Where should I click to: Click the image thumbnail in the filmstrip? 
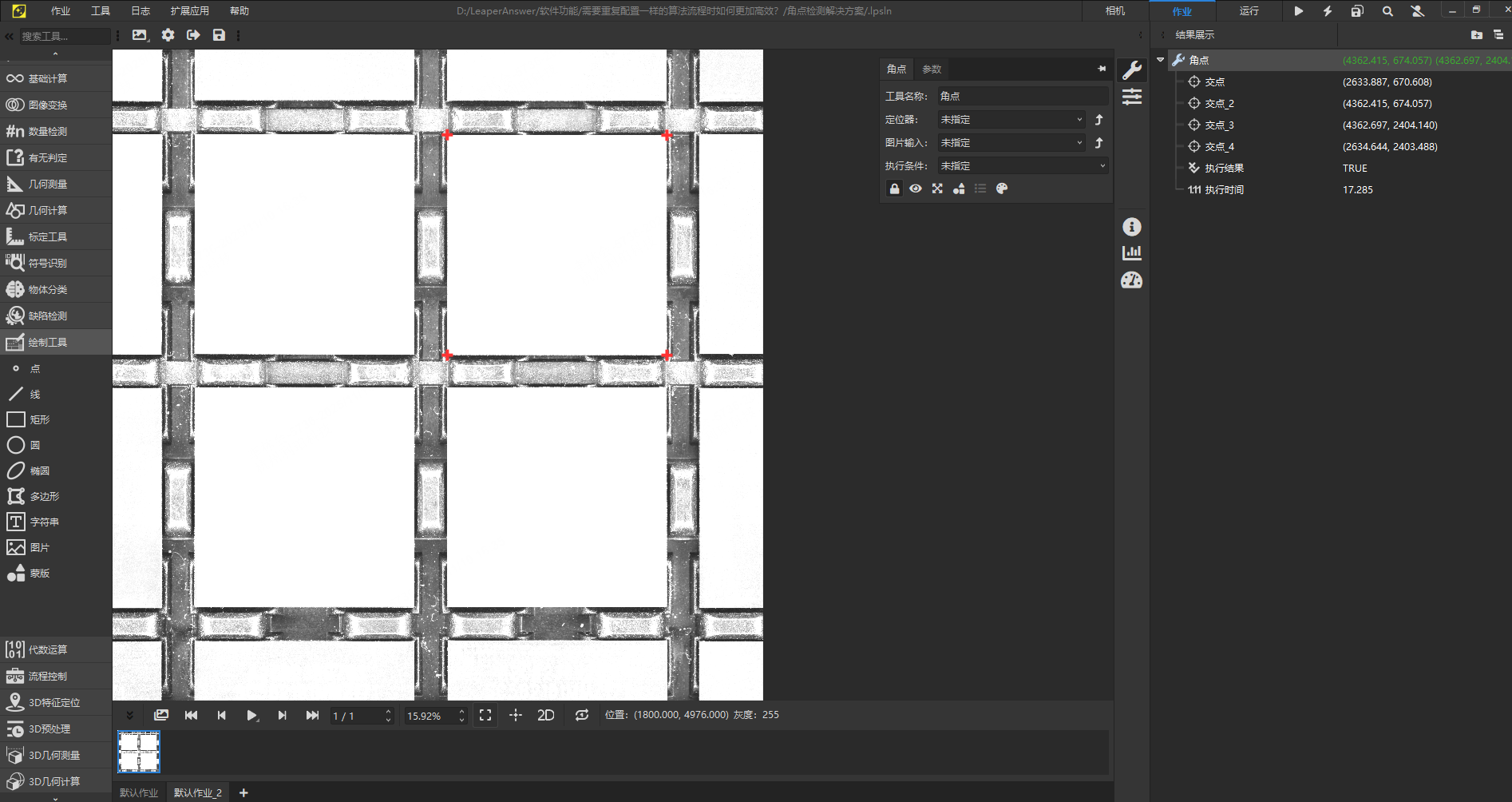click(139, 752)
